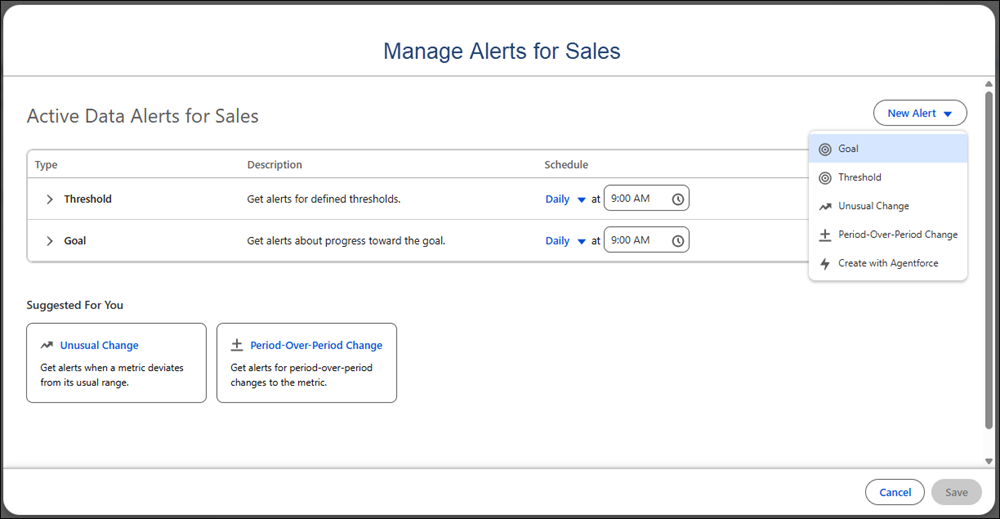The width and height of the screenshot is (1000, 519).
Task: Click the Threshold target icon in menu
Action: click(825, 178)
